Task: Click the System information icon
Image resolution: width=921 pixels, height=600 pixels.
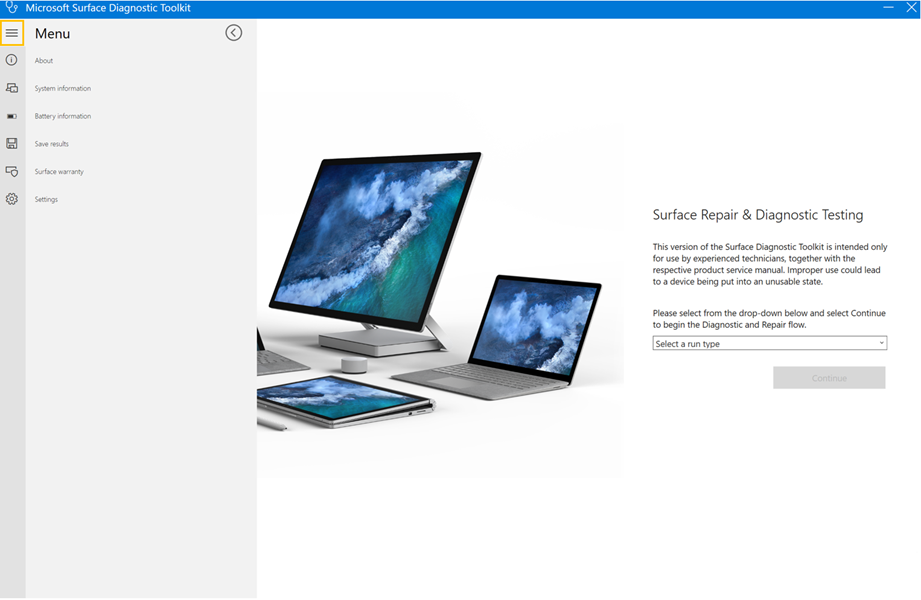Action: [x=12, y=88]
